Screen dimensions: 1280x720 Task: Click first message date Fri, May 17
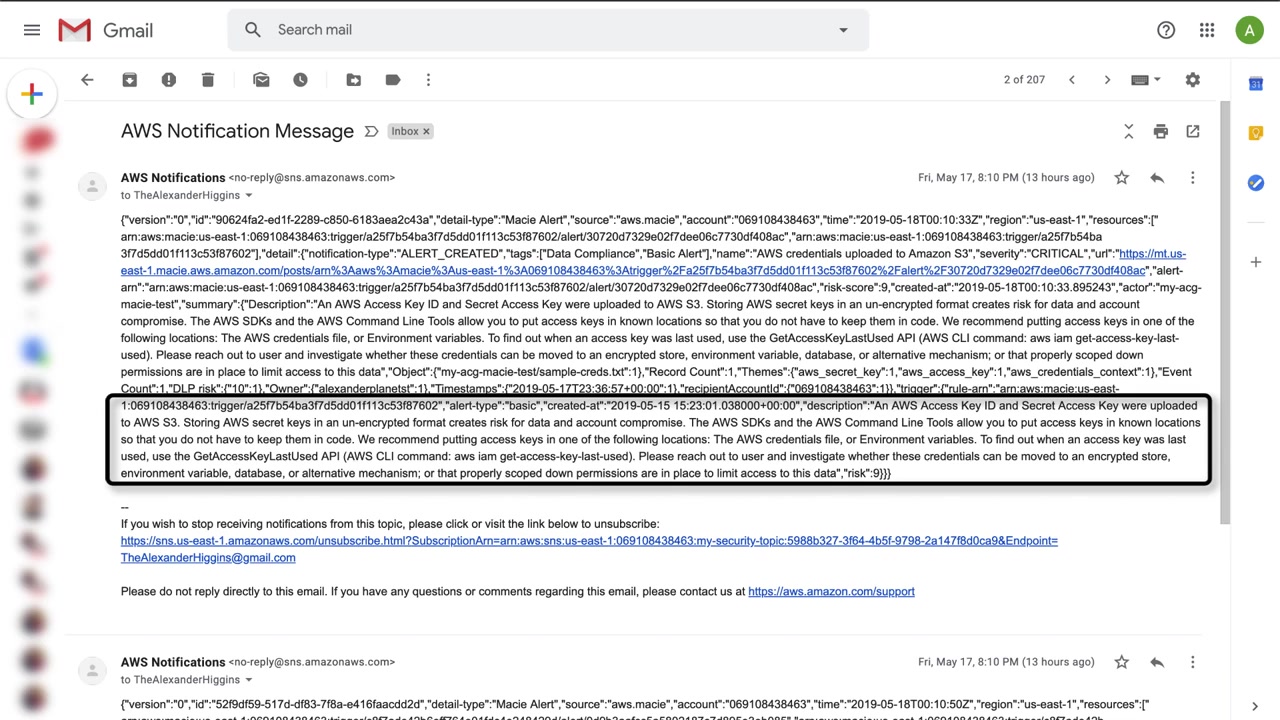coord(1006,178)
